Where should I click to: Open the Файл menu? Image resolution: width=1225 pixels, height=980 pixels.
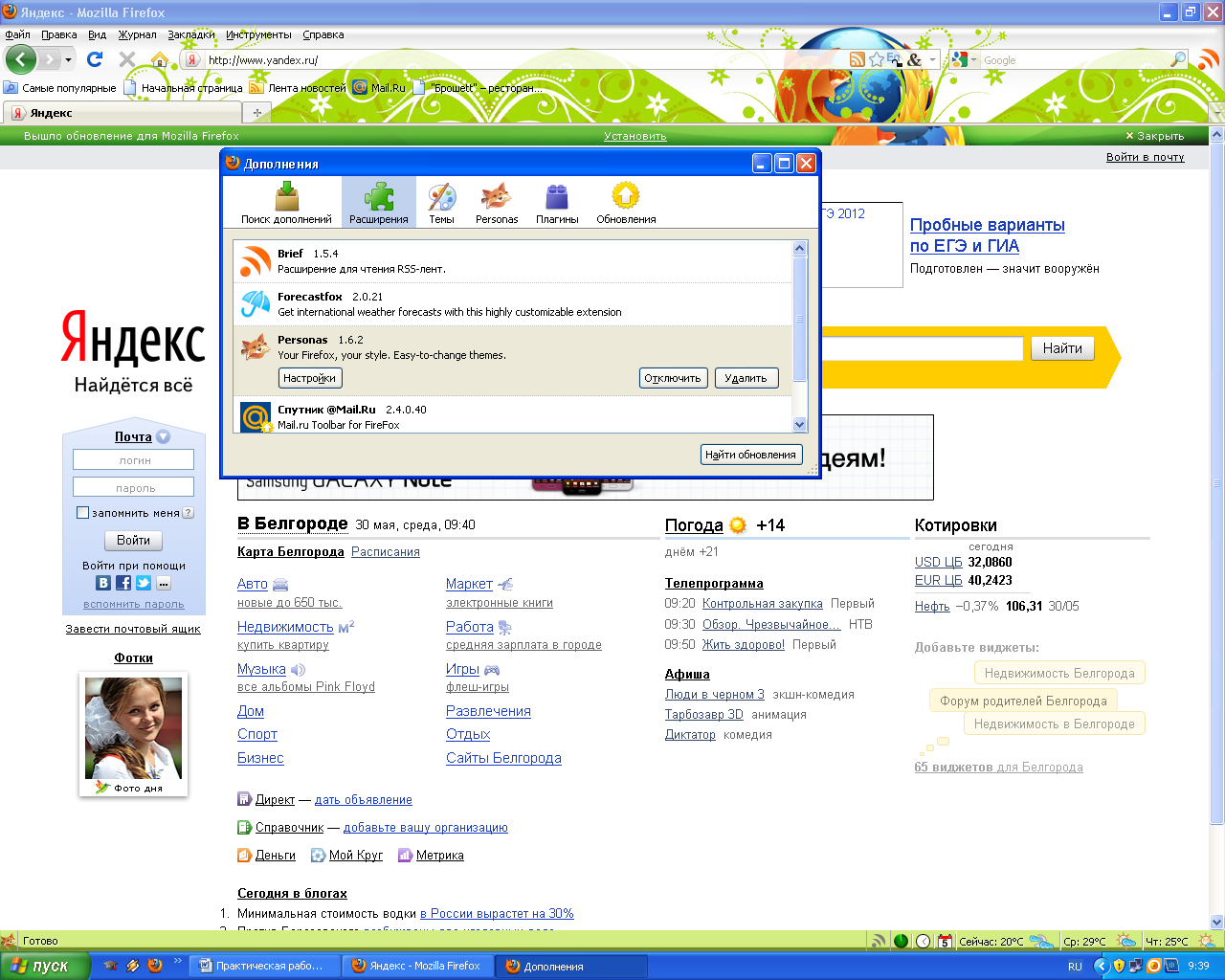(17, 34)
